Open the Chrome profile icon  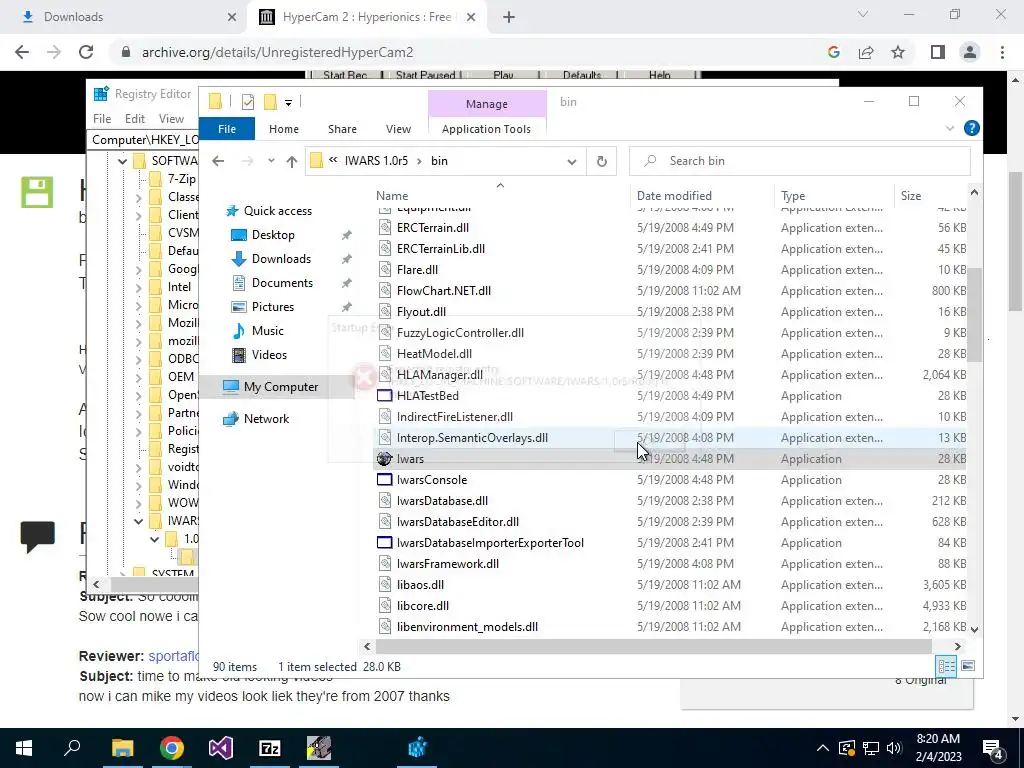tap(970, 52)
